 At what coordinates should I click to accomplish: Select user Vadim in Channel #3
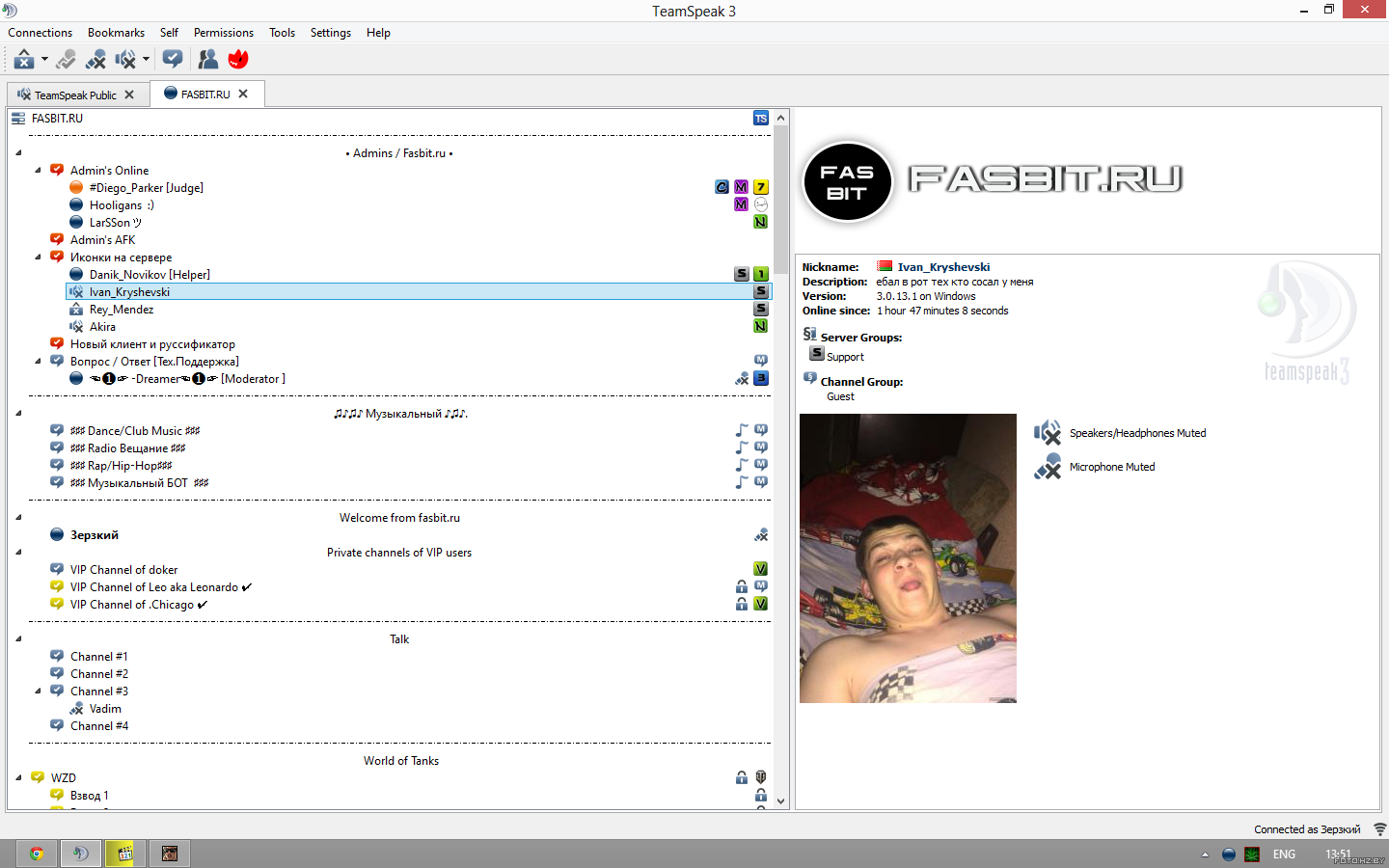(105, 709)
